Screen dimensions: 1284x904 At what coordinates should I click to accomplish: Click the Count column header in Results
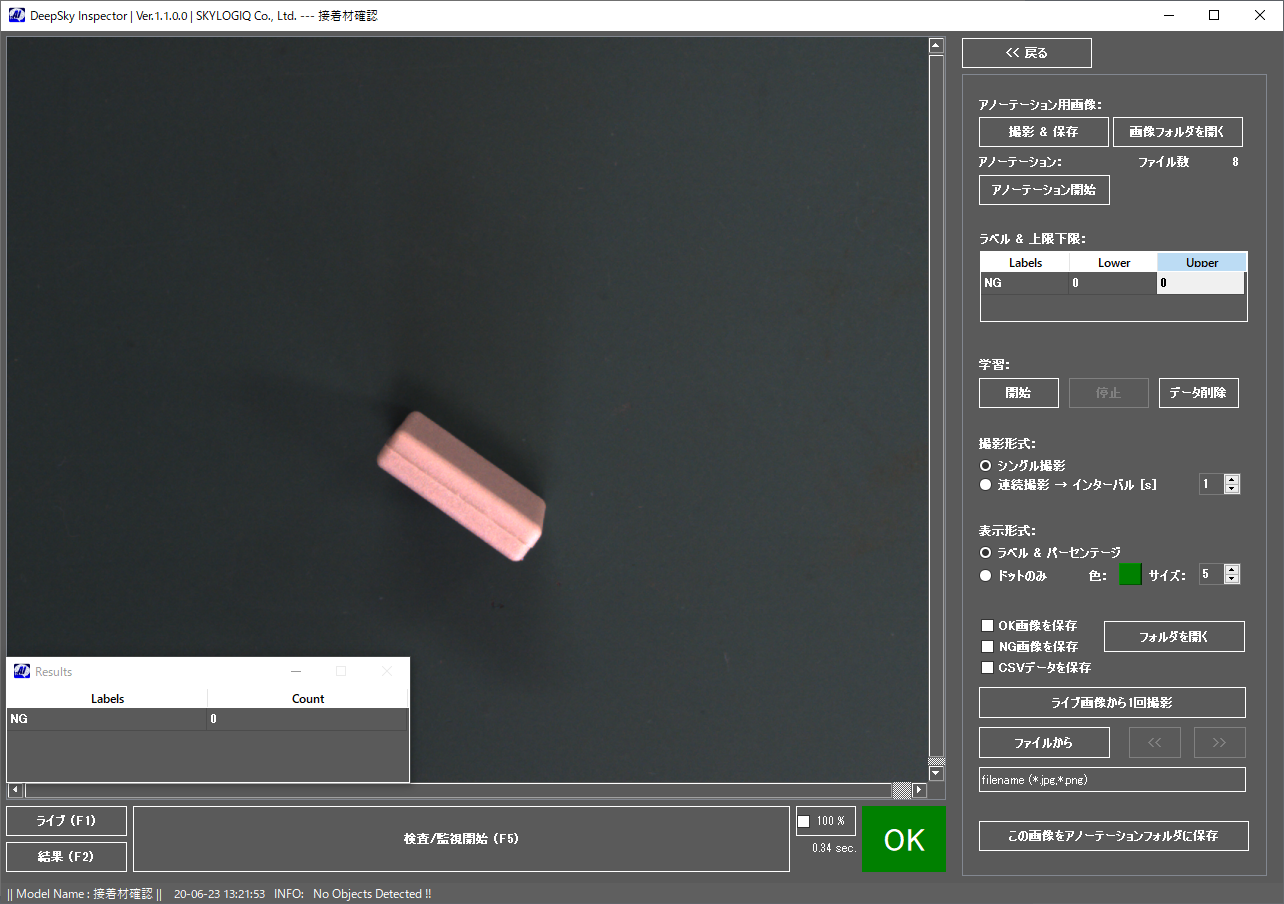click(x=308, y=699)
